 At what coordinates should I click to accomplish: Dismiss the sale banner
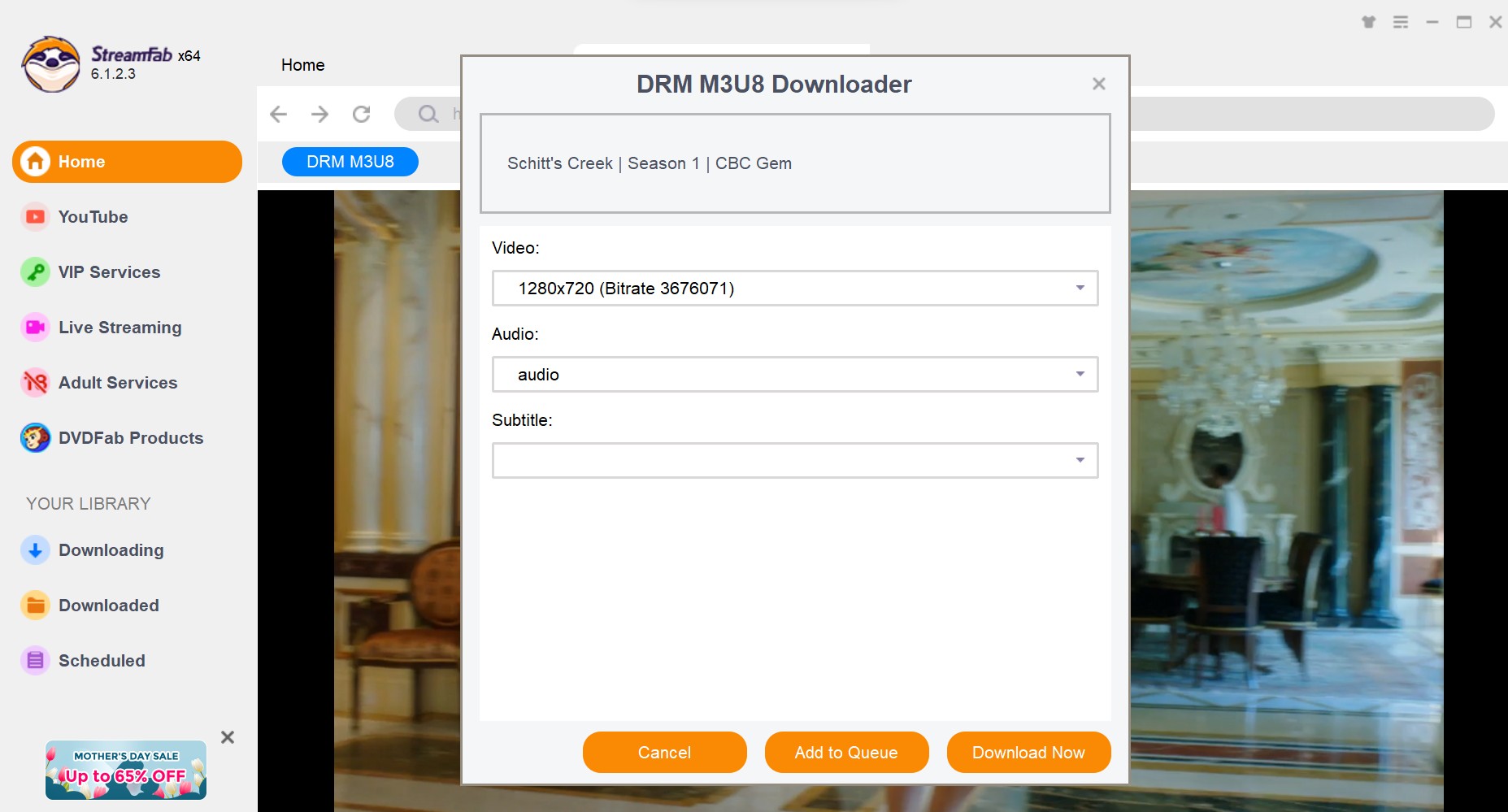(x=228, y=737)
